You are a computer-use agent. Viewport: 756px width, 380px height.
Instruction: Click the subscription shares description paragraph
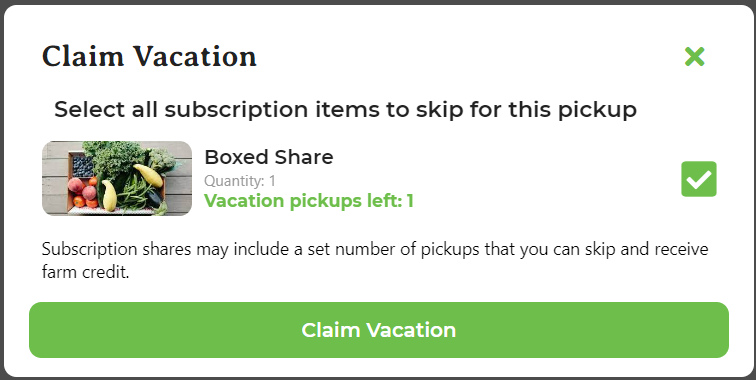[x=375, y=260]
